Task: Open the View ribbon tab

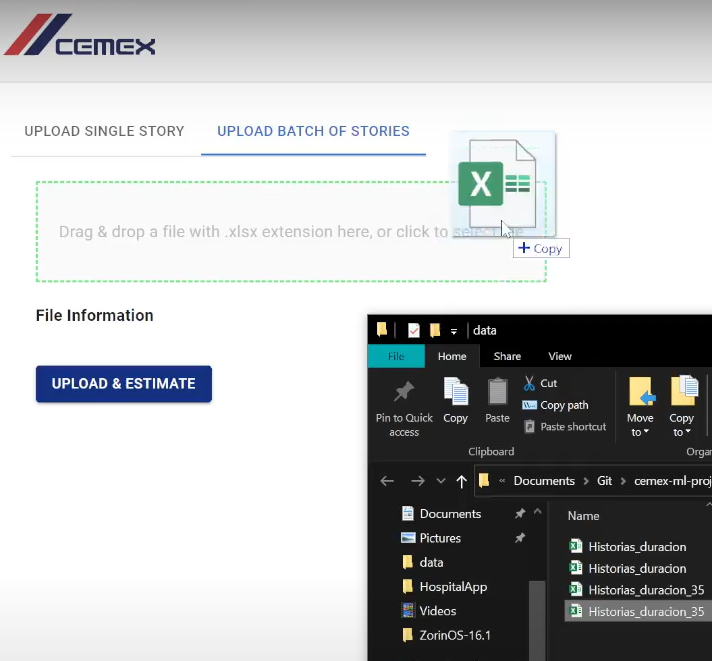Action: pyautogui.click(x=560, y=356)
